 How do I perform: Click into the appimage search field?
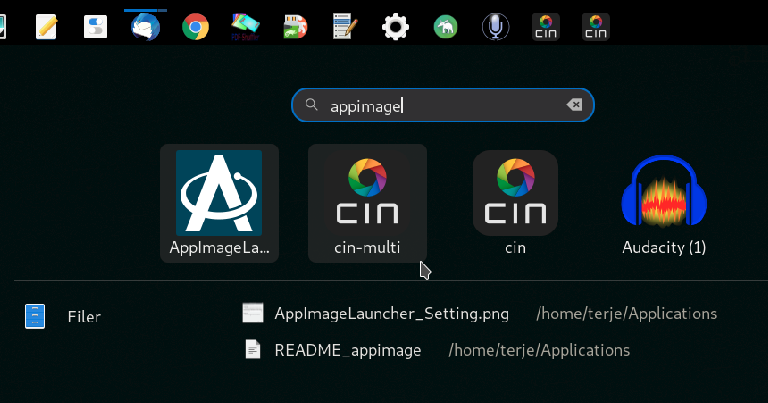point(440,105)
